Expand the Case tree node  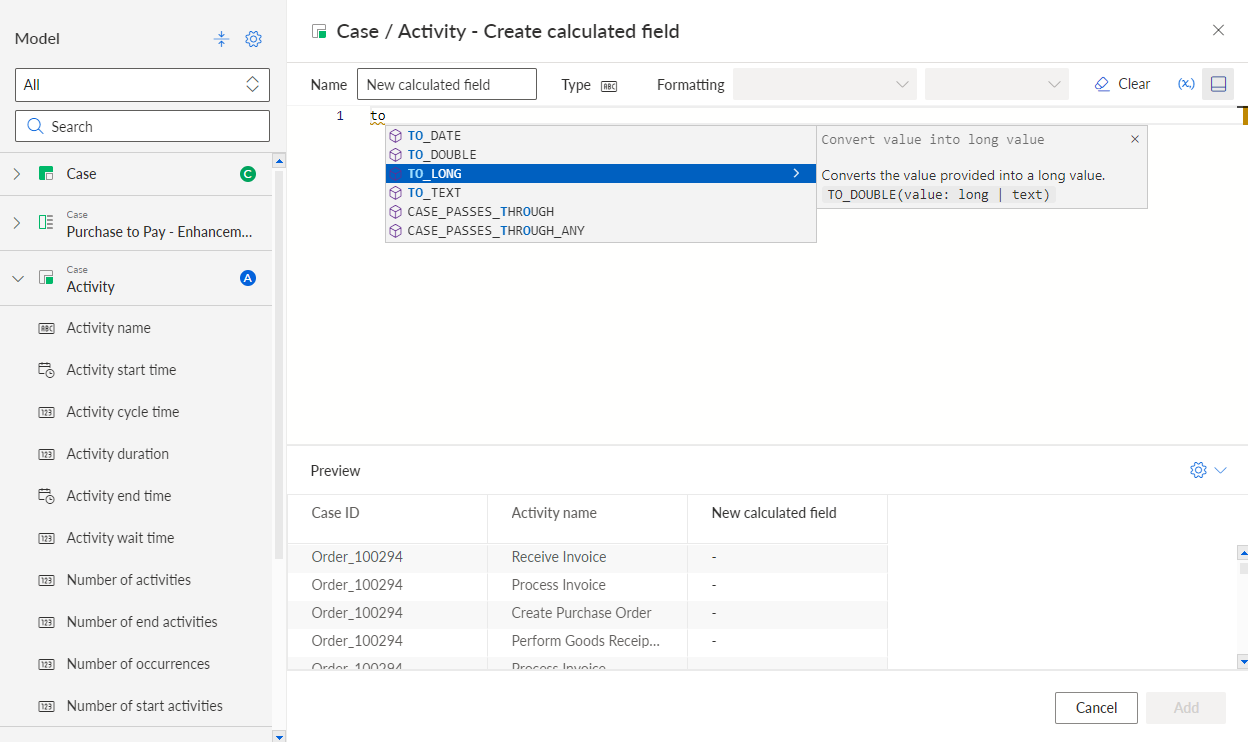[x=17, y=174]
